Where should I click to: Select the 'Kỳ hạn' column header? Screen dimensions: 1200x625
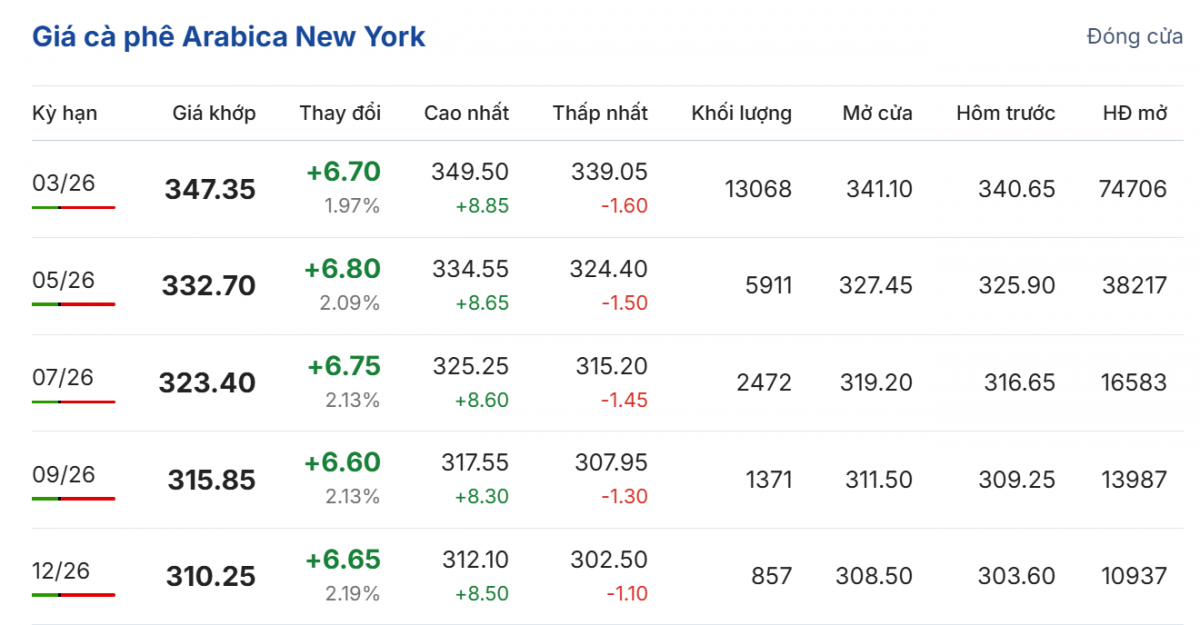pos(65,113)
